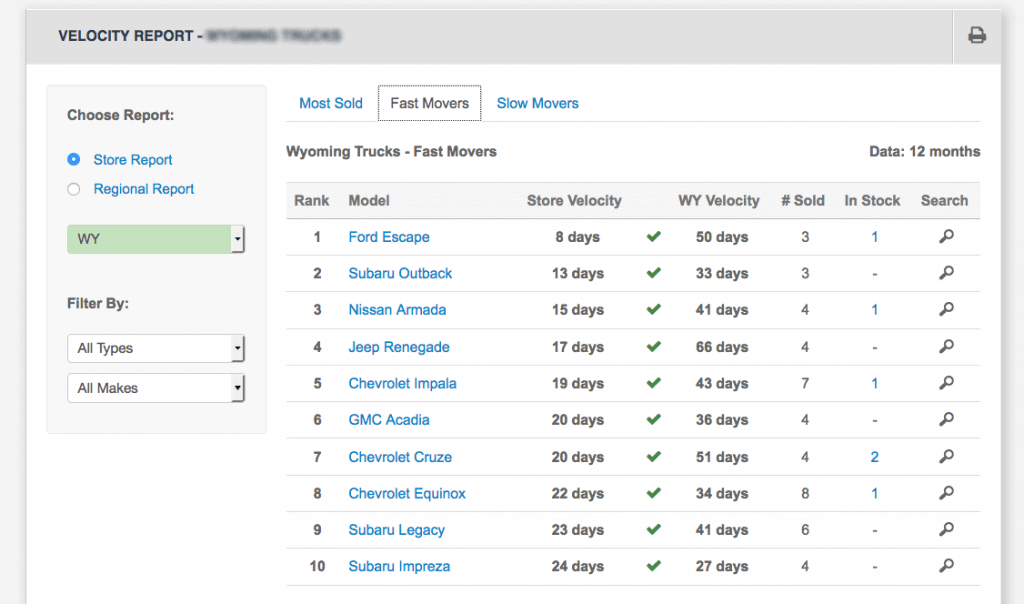Open the WY state dropdown
Screen dimensions: 1024x604
coord(155,239)
